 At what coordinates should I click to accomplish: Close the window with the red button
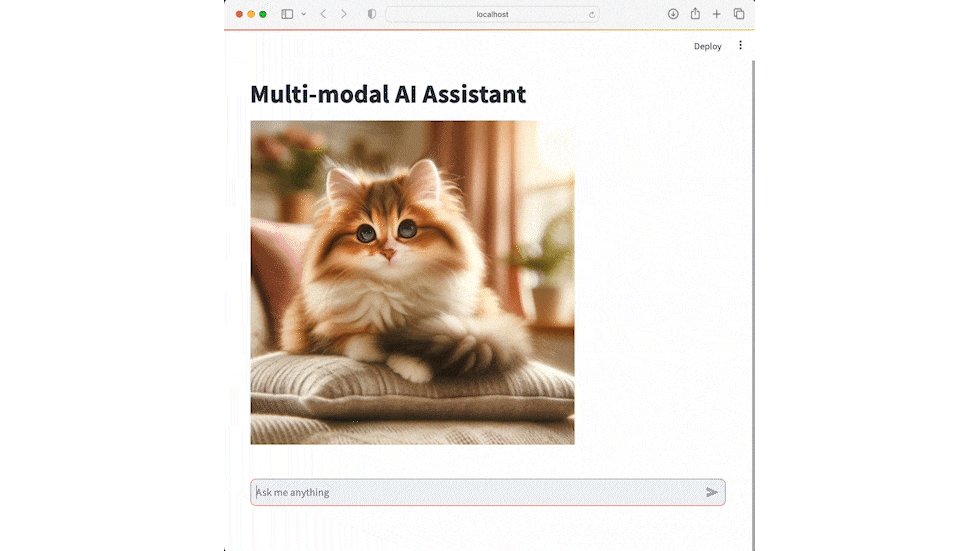(239, 14)
